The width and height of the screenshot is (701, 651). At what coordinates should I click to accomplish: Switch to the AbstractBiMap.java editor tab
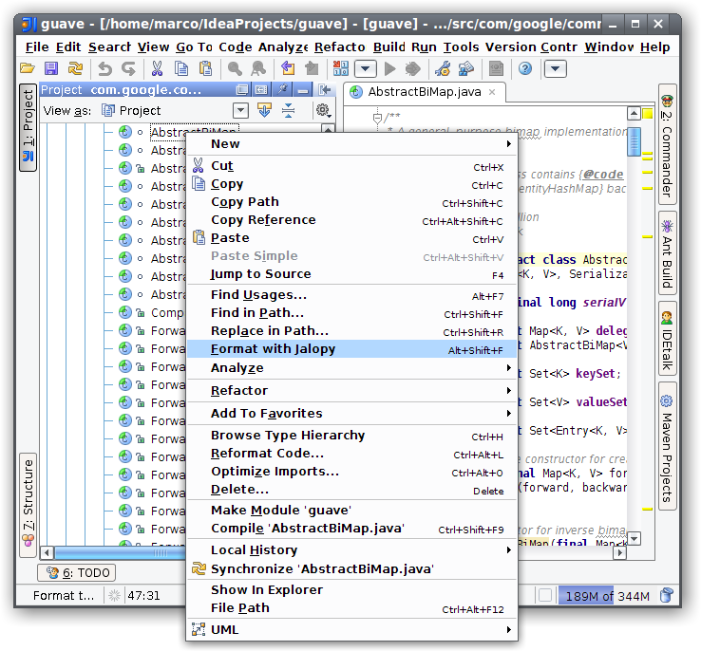tap(424, 92)
